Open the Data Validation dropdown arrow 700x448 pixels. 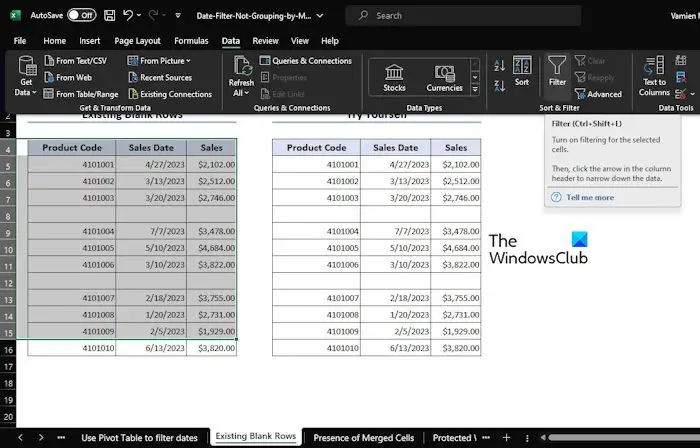point(692,94)
